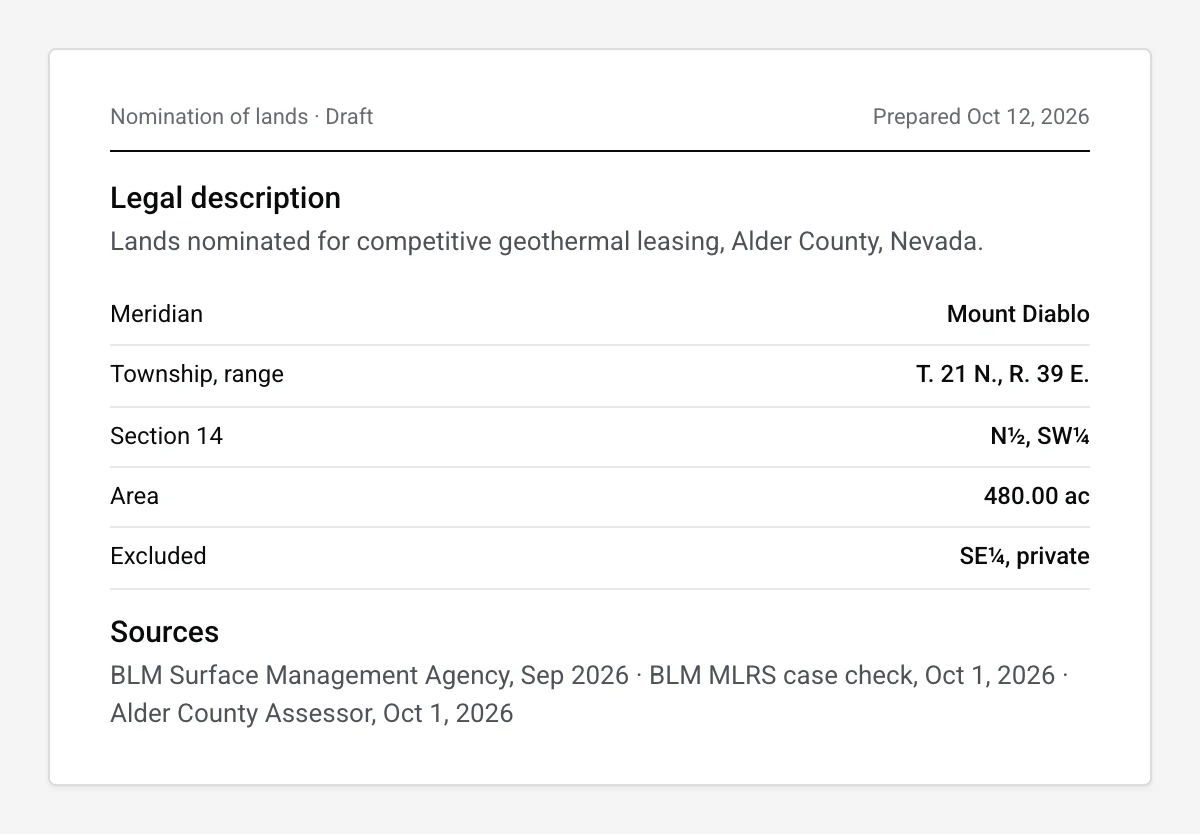The image size is (1200, 836).
Task: Click the 'Township, range' label
Action: click(x=197, y=374)
